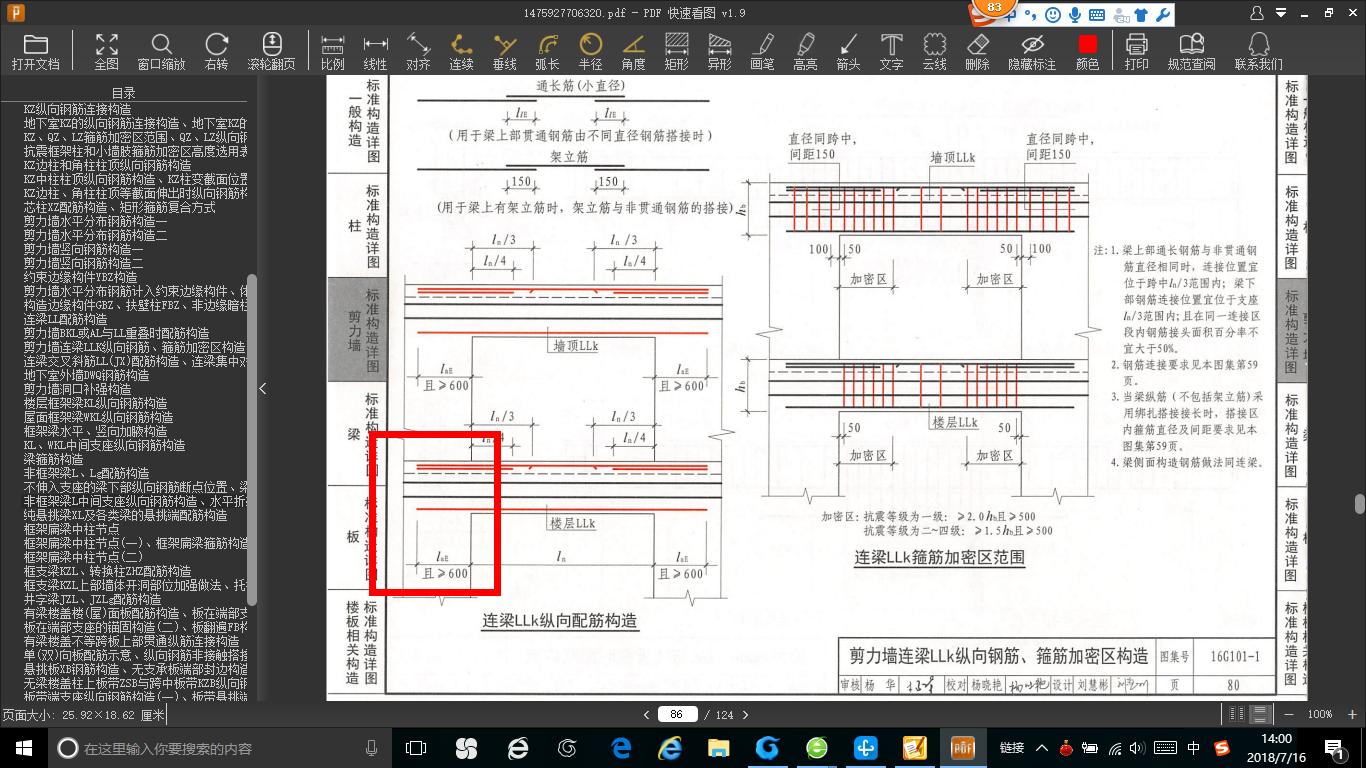Open bookmark 剪力墙竖向钢筋构造二

83,262
